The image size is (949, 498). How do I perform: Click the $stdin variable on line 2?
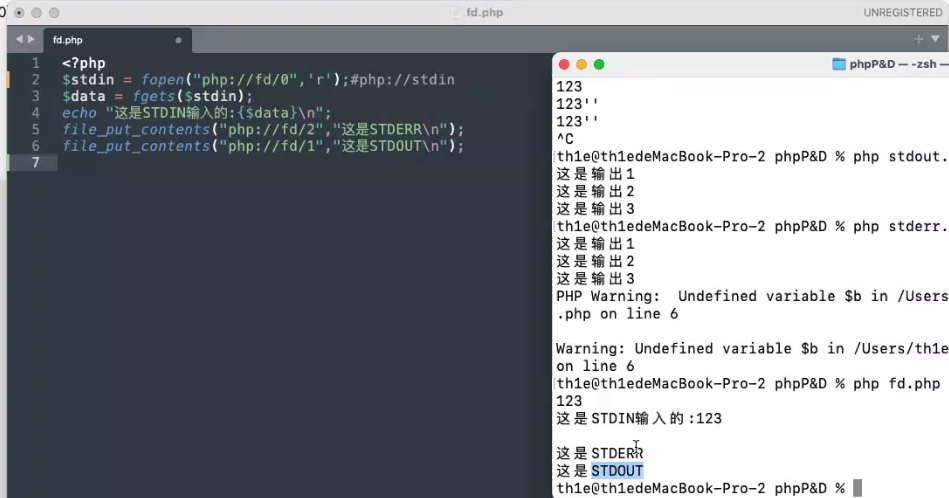coord(88,80)
